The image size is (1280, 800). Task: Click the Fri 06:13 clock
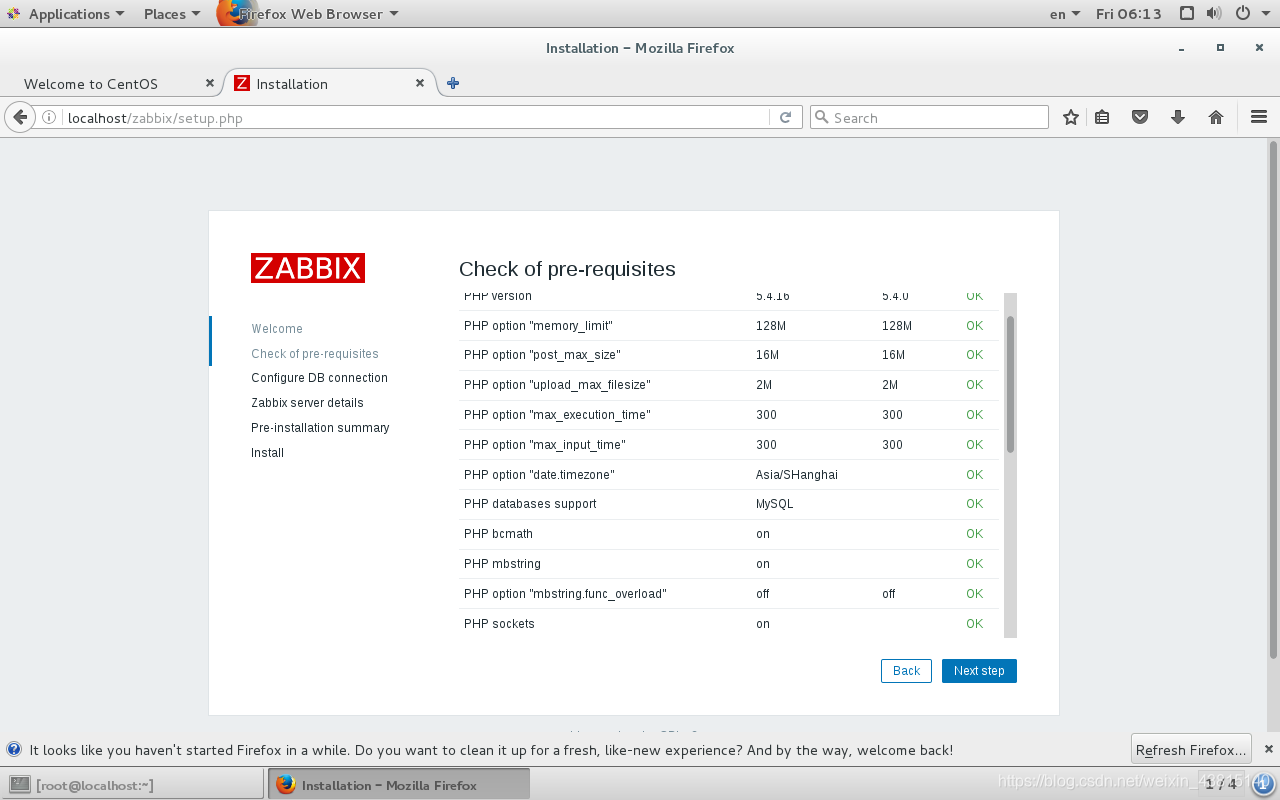pos(1129,13)
